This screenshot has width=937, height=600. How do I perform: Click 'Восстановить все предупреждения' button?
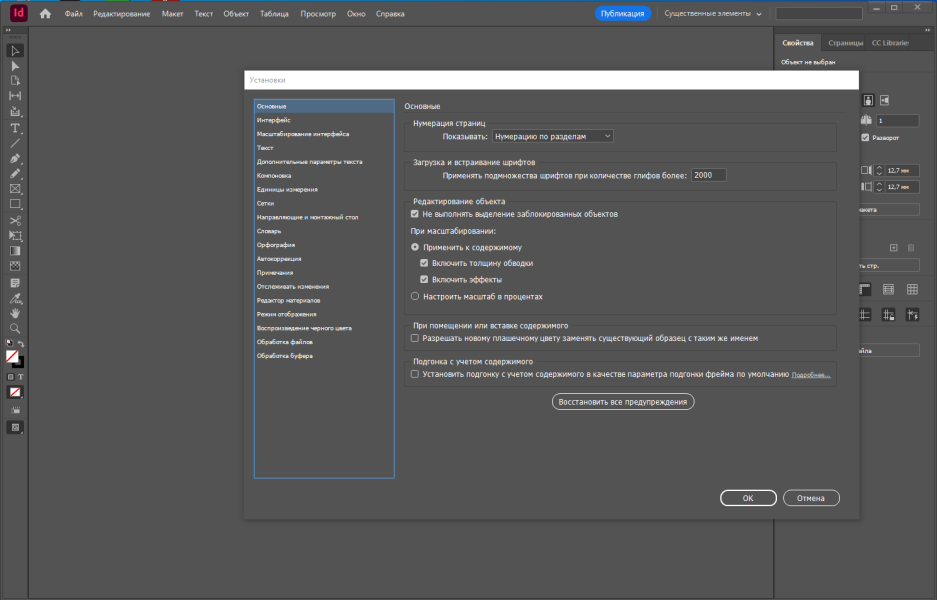click(623, 402)
